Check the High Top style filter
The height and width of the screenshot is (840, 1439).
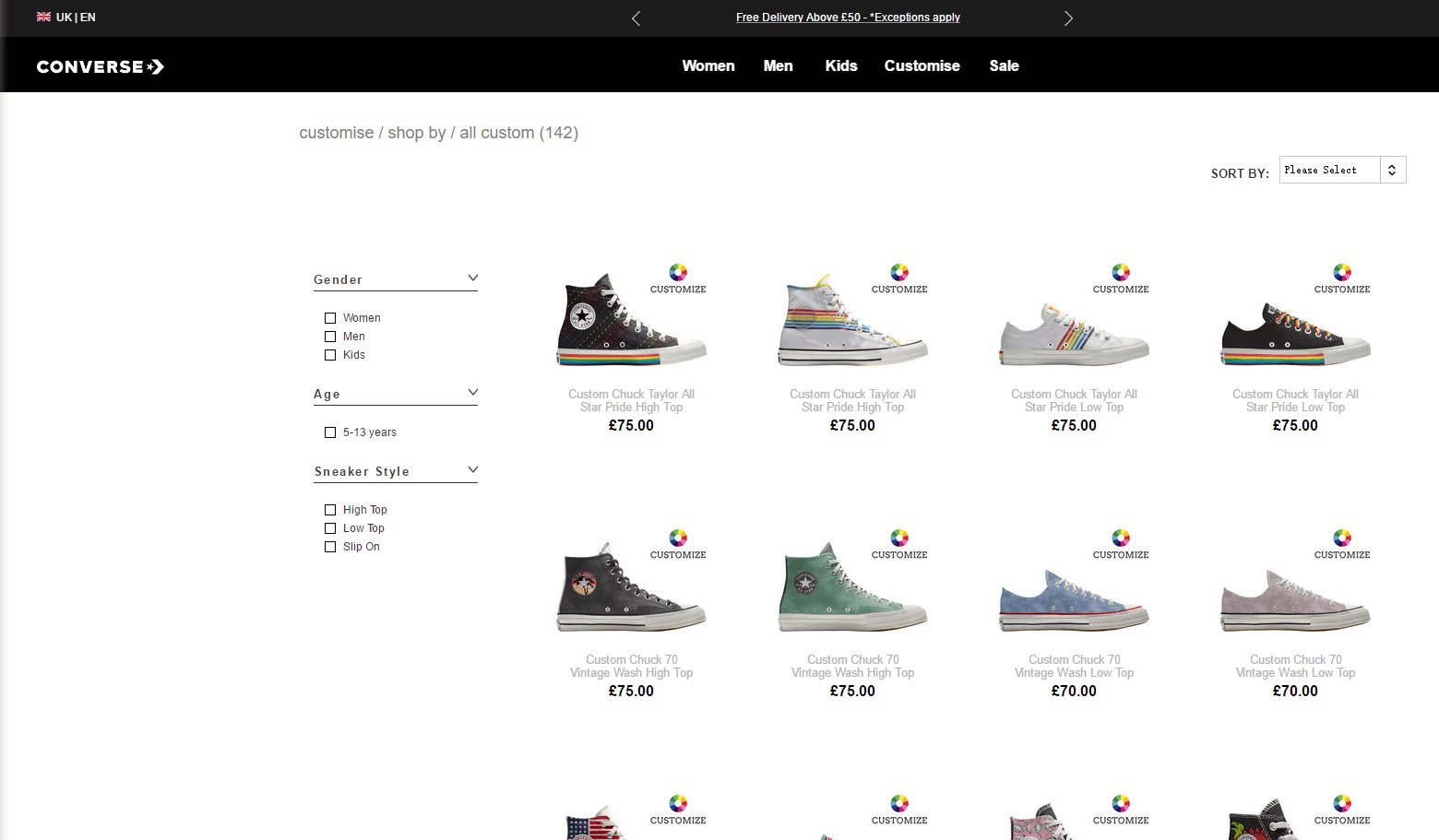coord(330,510)
